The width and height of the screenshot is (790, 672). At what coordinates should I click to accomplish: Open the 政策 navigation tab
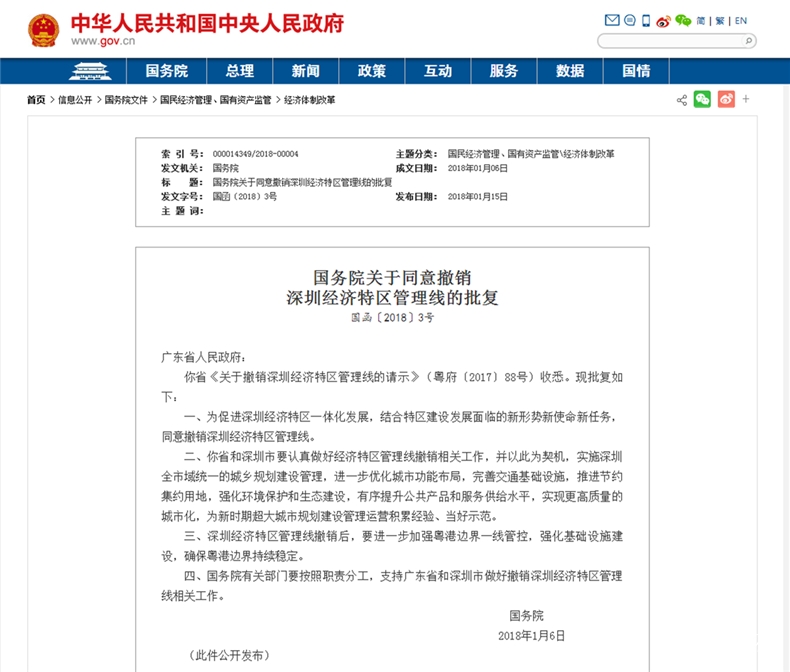(x=372, y=71)
